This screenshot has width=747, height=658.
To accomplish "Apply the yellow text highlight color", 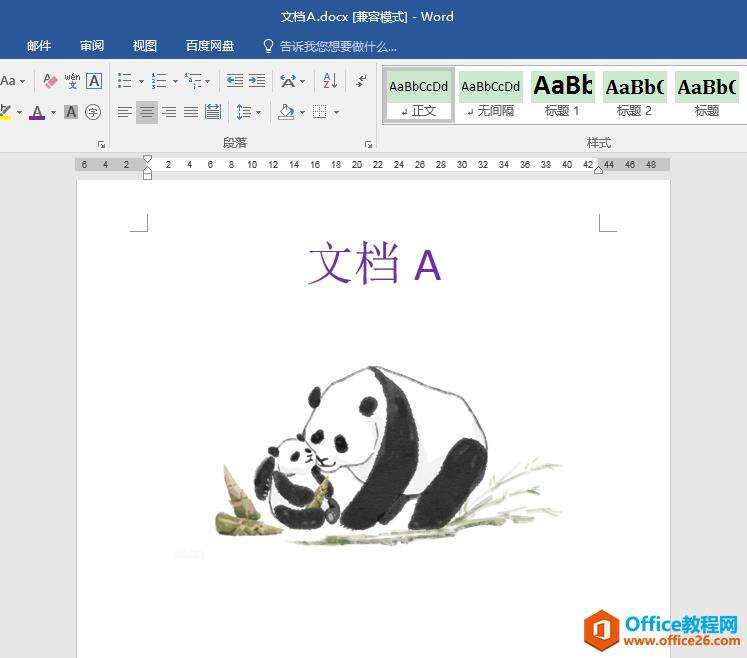I will (6, 112).
